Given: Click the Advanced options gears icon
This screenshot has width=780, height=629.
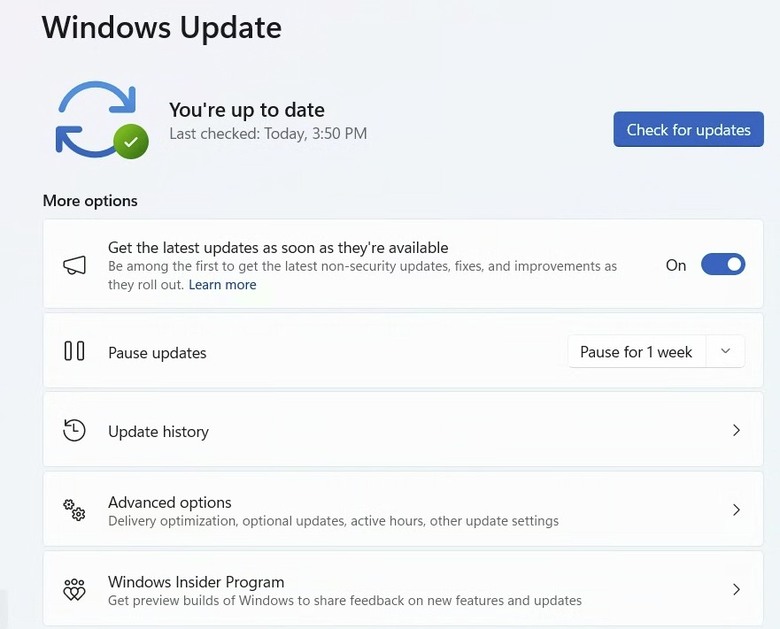Looking at the screenshot, I should [74, 510].
